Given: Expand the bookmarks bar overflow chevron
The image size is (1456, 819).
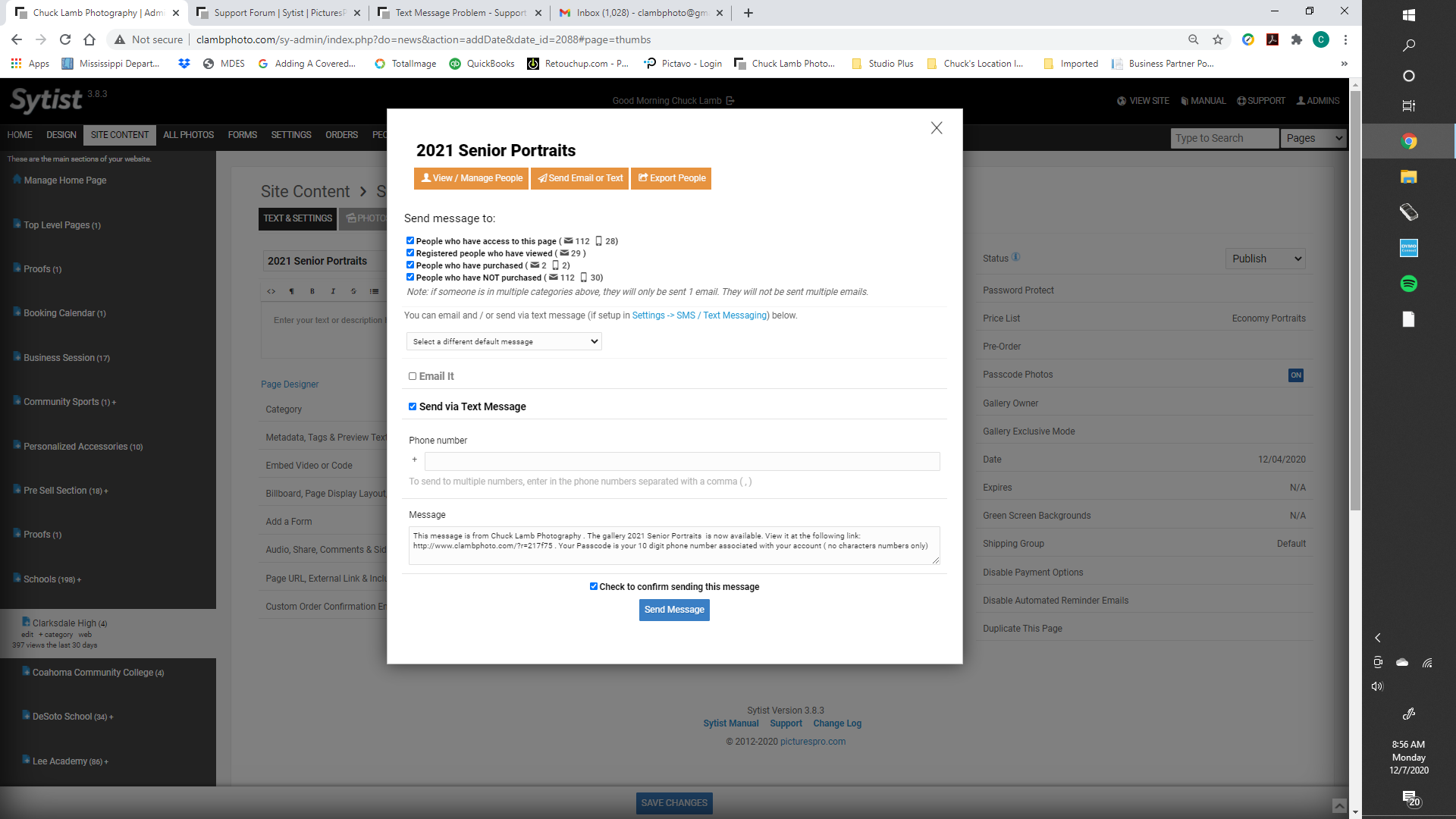Looking at the screenshot, I should 1345,64.
